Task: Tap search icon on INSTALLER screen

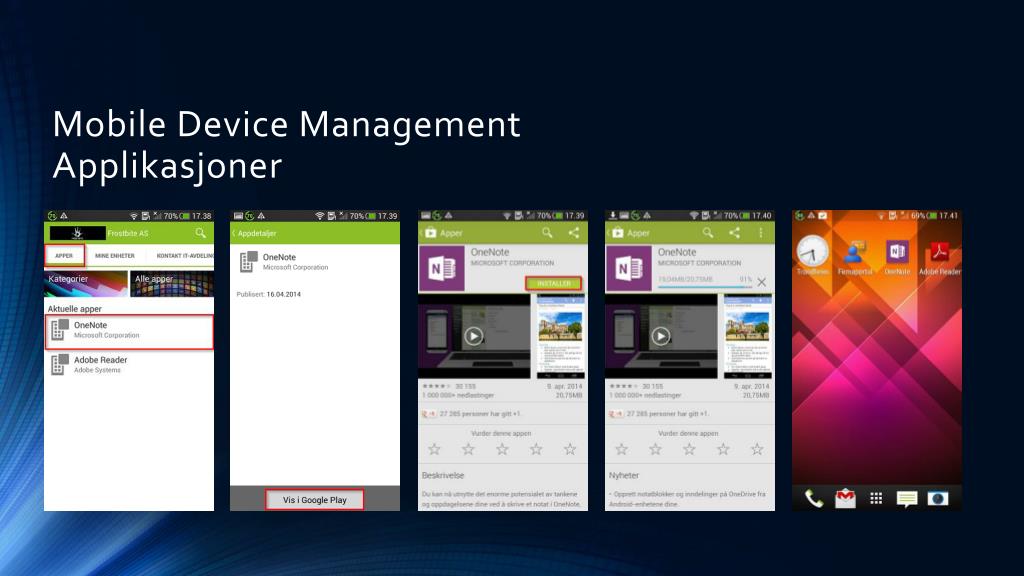Action: pos(547,232)
